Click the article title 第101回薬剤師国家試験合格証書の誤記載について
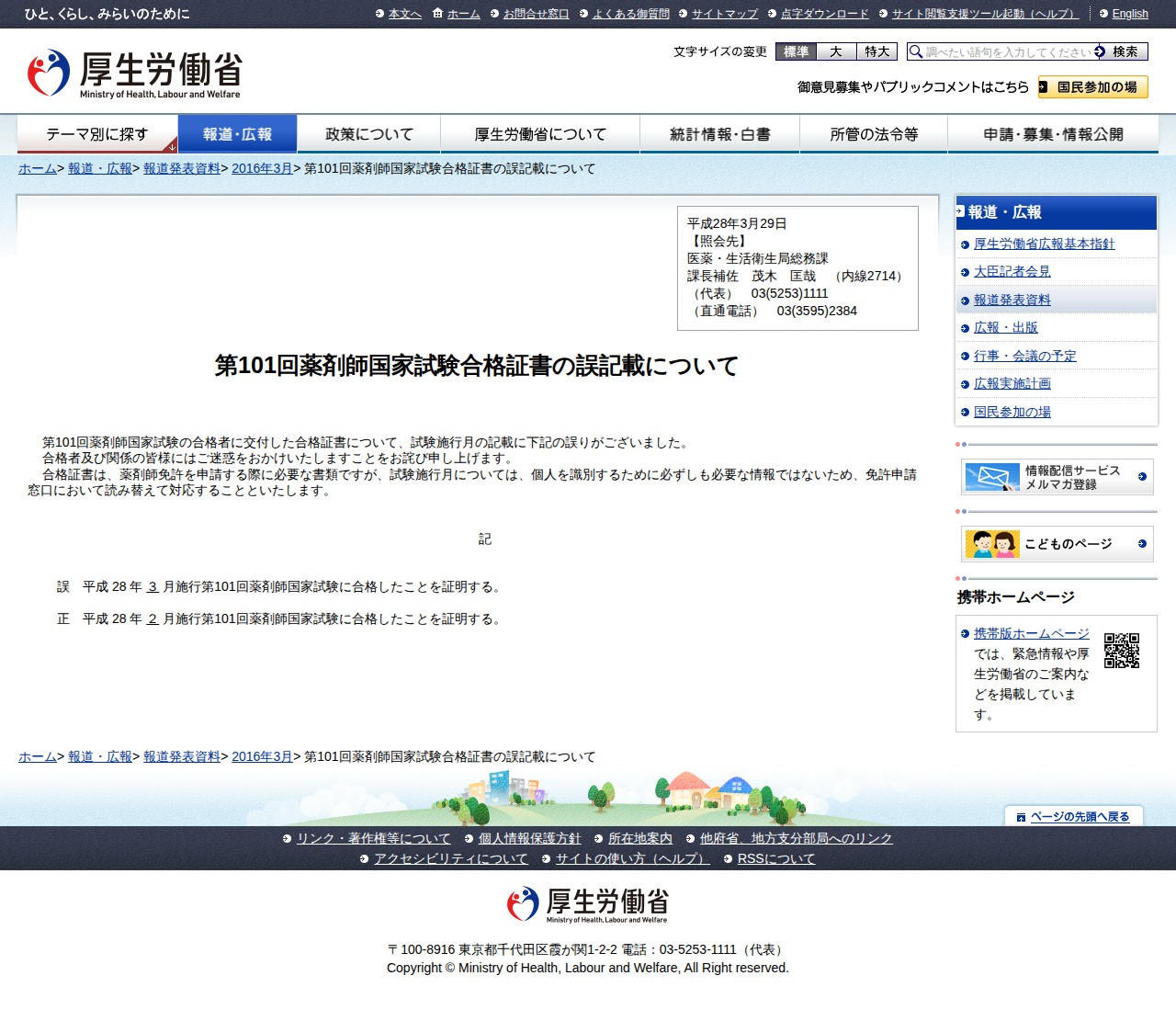 click(477, 366)
